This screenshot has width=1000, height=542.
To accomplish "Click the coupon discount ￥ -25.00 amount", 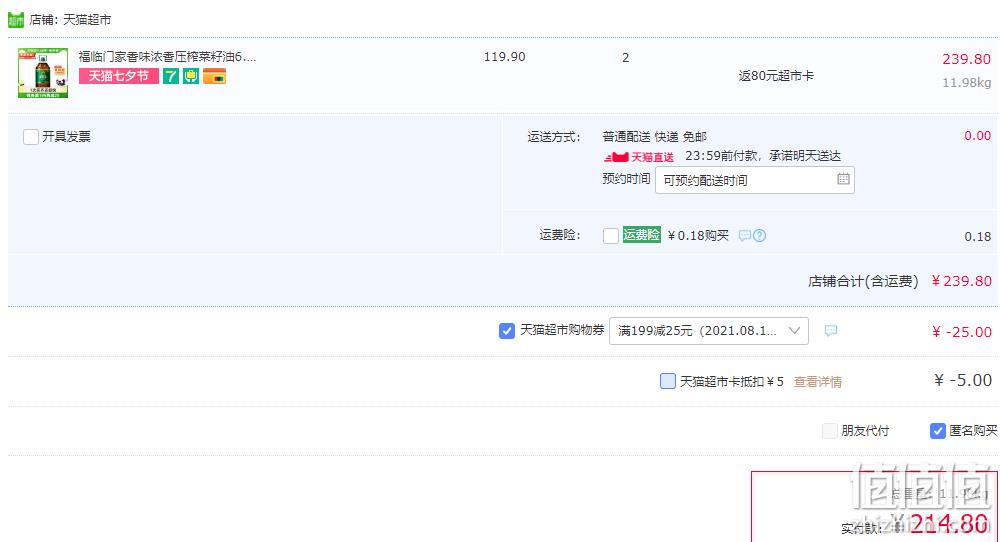I will [961, 332].
